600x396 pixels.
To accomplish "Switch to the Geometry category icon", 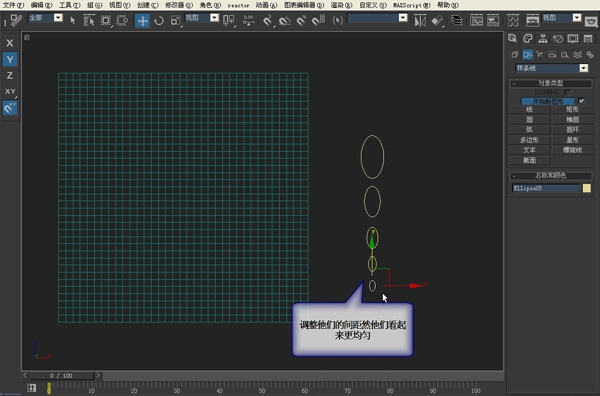I will point(515,55).
